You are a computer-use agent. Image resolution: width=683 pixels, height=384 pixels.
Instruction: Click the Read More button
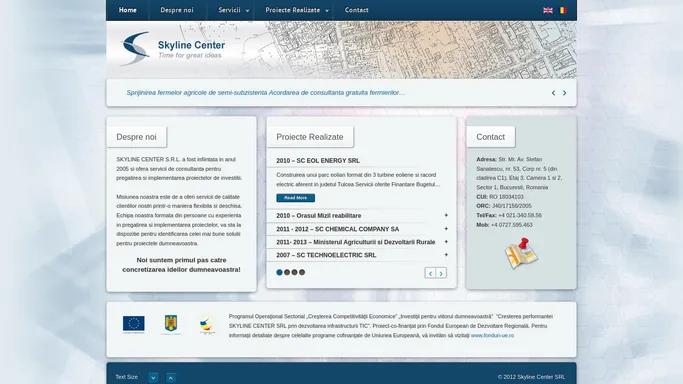pos(295,198)
